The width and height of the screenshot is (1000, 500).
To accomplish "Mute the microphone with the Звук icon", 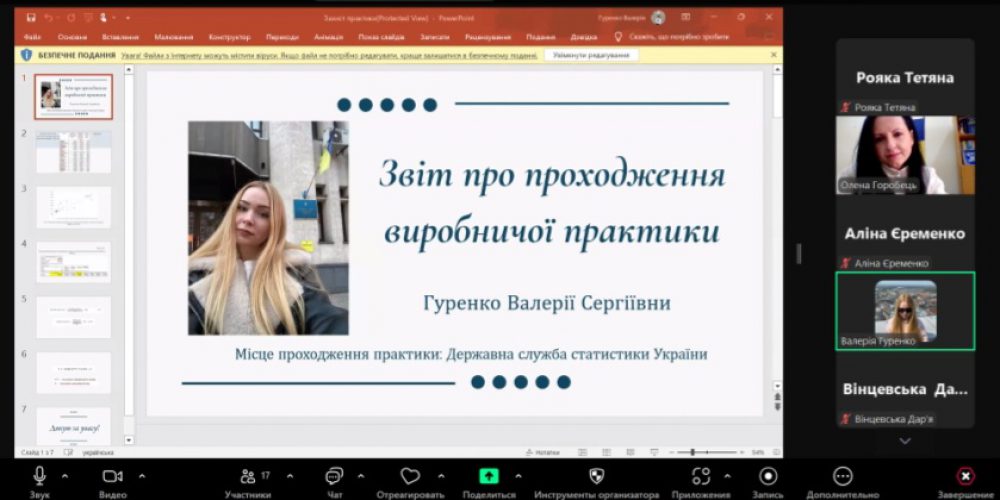I will click(40, 476).
